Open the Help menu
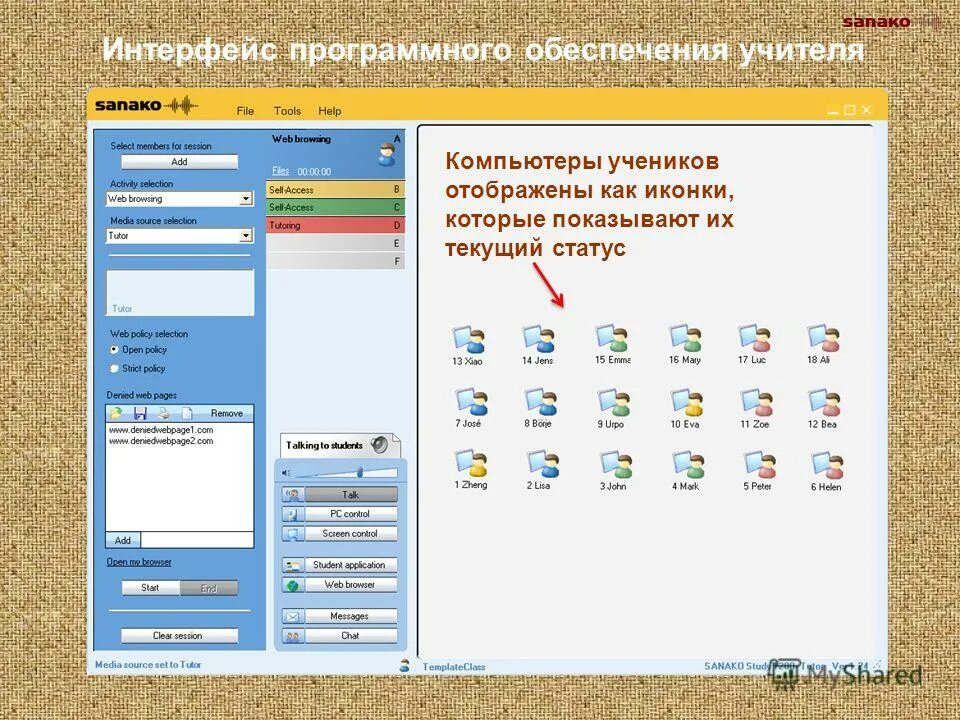Screen dimensions: 960x720 329,111
